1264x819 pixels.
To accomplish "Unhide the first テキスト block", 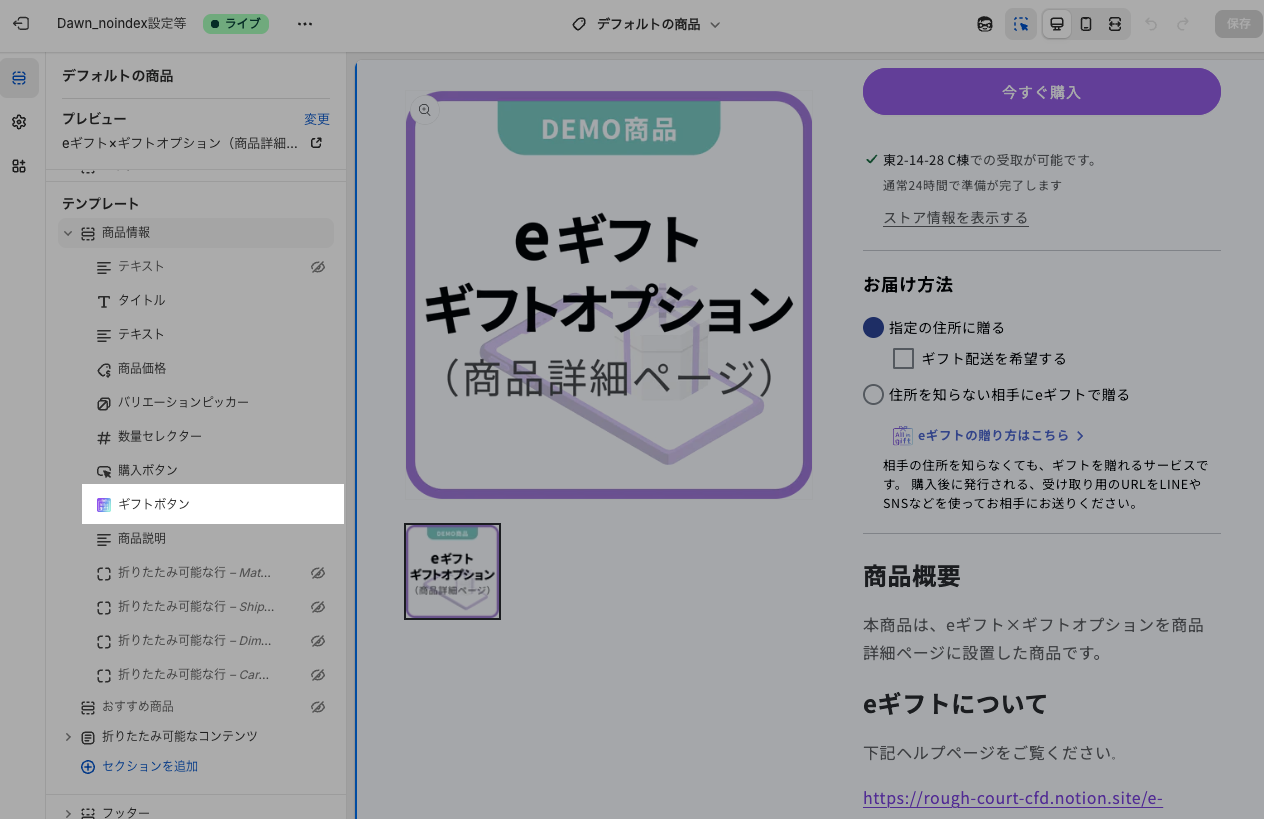I will 318,267.
